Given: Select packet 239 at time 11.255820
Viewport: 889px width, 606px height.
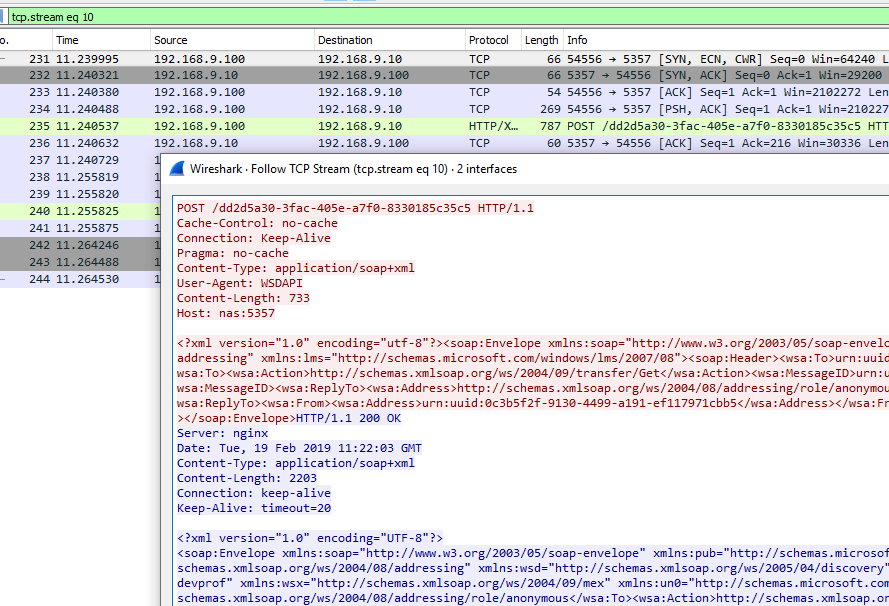Looking at the screenshot, I should (x=80, y=194).
